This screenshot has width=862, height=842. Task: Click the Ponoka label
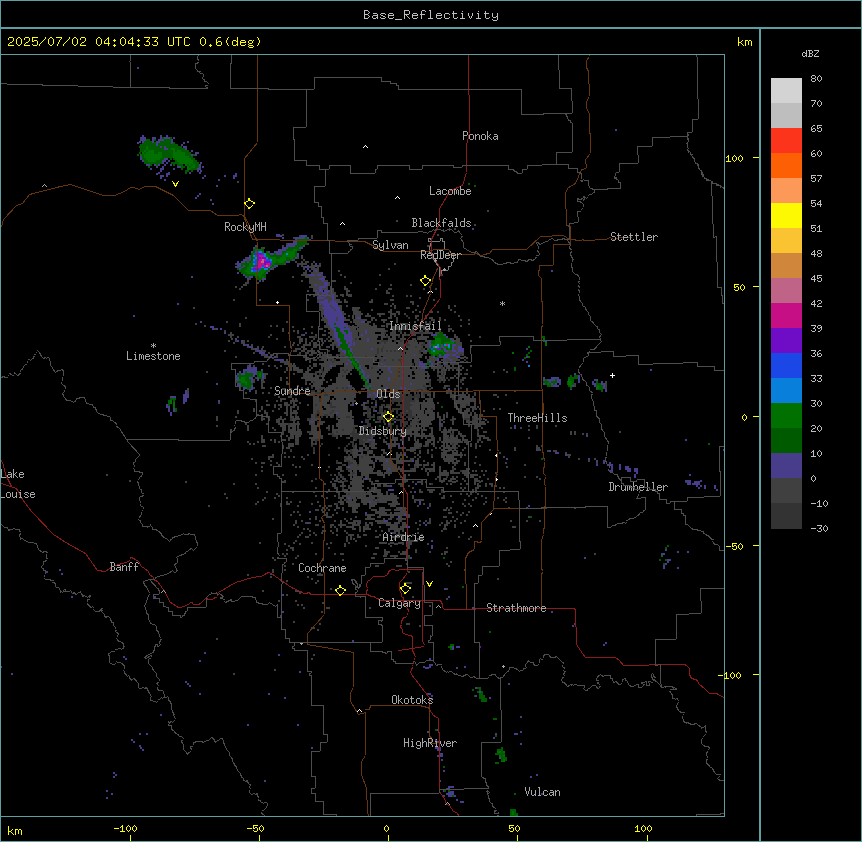480,136
